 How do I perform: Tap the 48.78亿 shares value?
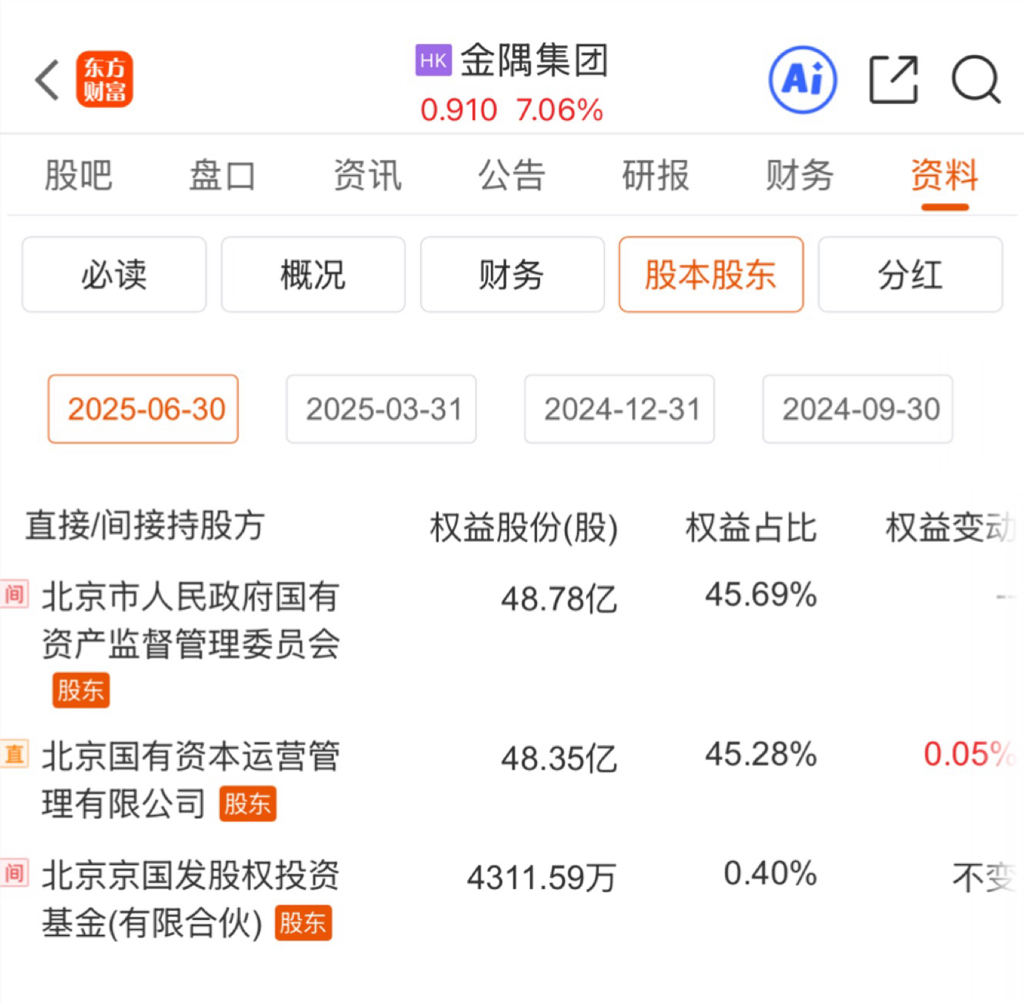(x=559, y=598)
